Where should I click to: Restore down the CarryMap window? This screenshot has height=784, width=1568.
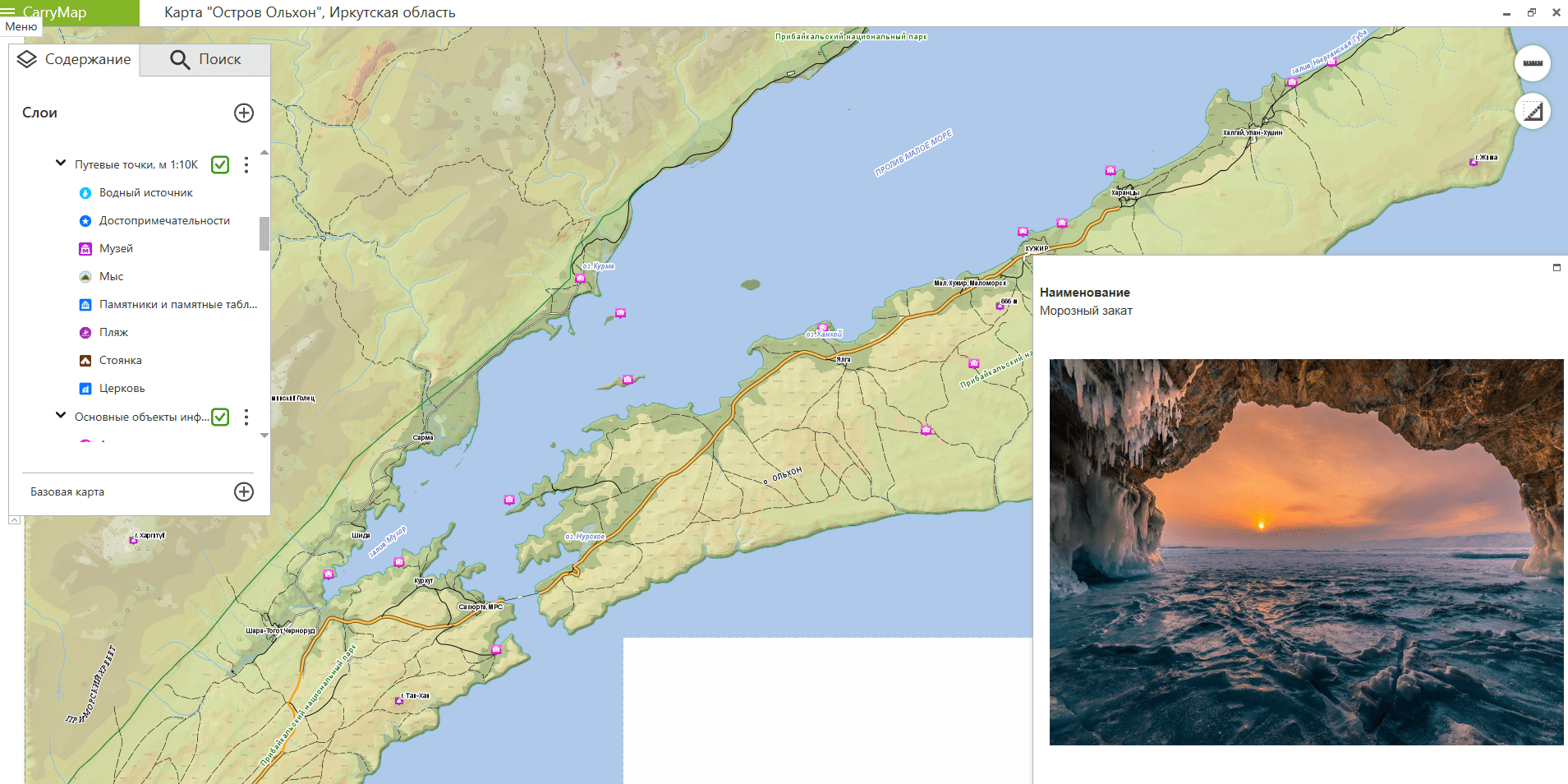click(x=1532, y=12)
